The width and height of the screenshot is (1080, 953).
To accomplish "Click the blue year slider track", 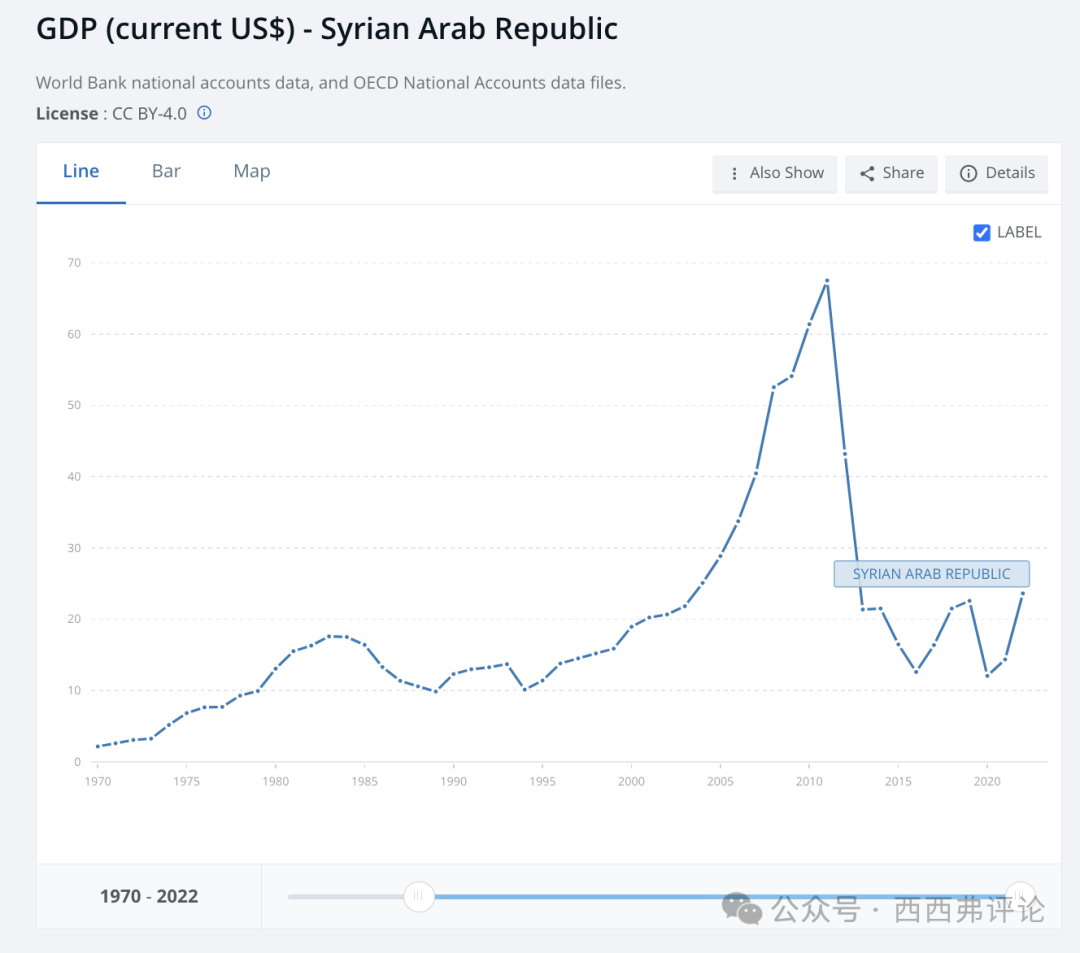I will click(700, 896).
